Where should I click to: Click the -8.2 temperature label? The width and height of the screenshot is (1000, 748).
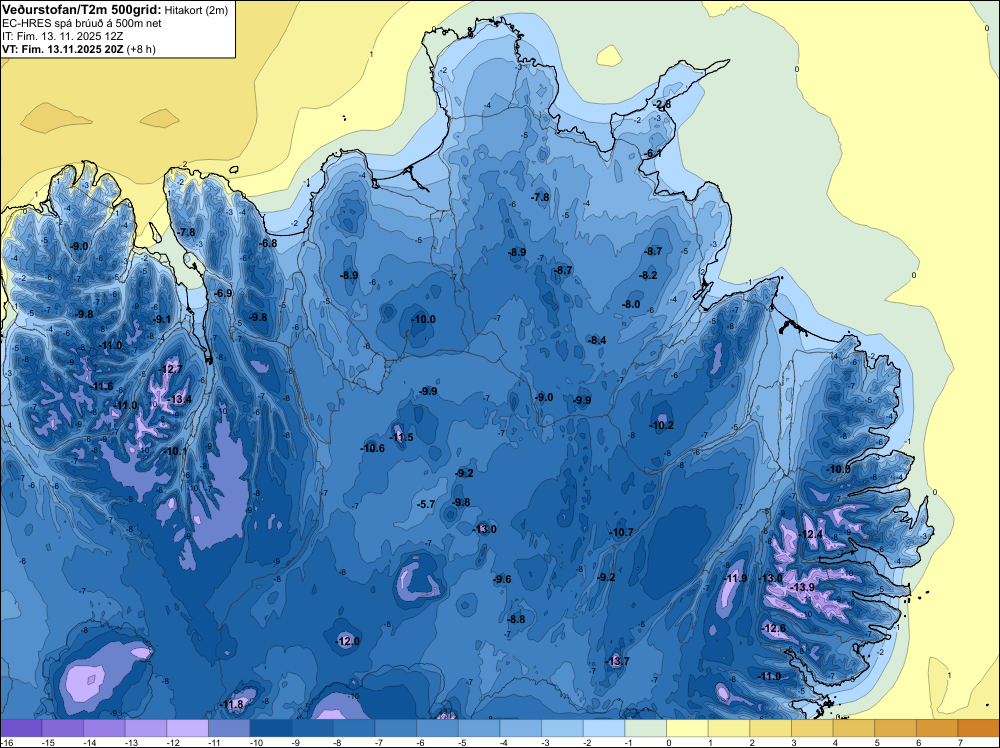(x=648, y=275)
